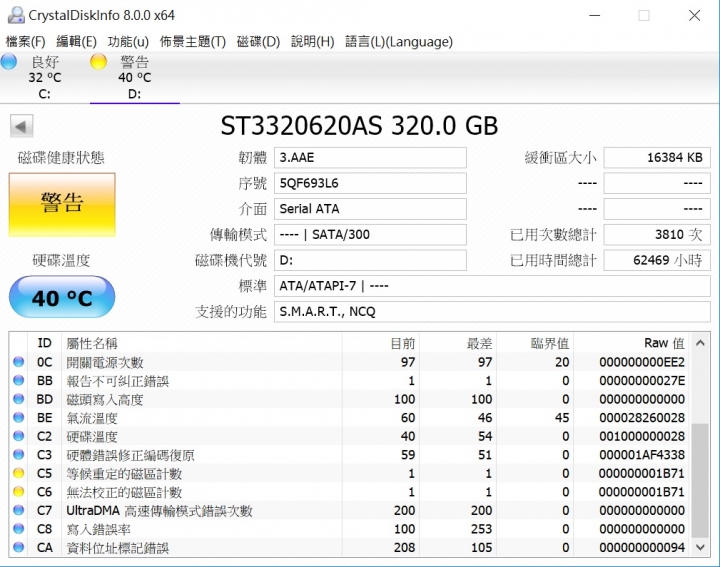This screenshot has height=567, width=720.
Task: Select the 氣流溫度 attribute row
Action: [x=349, y=417]
